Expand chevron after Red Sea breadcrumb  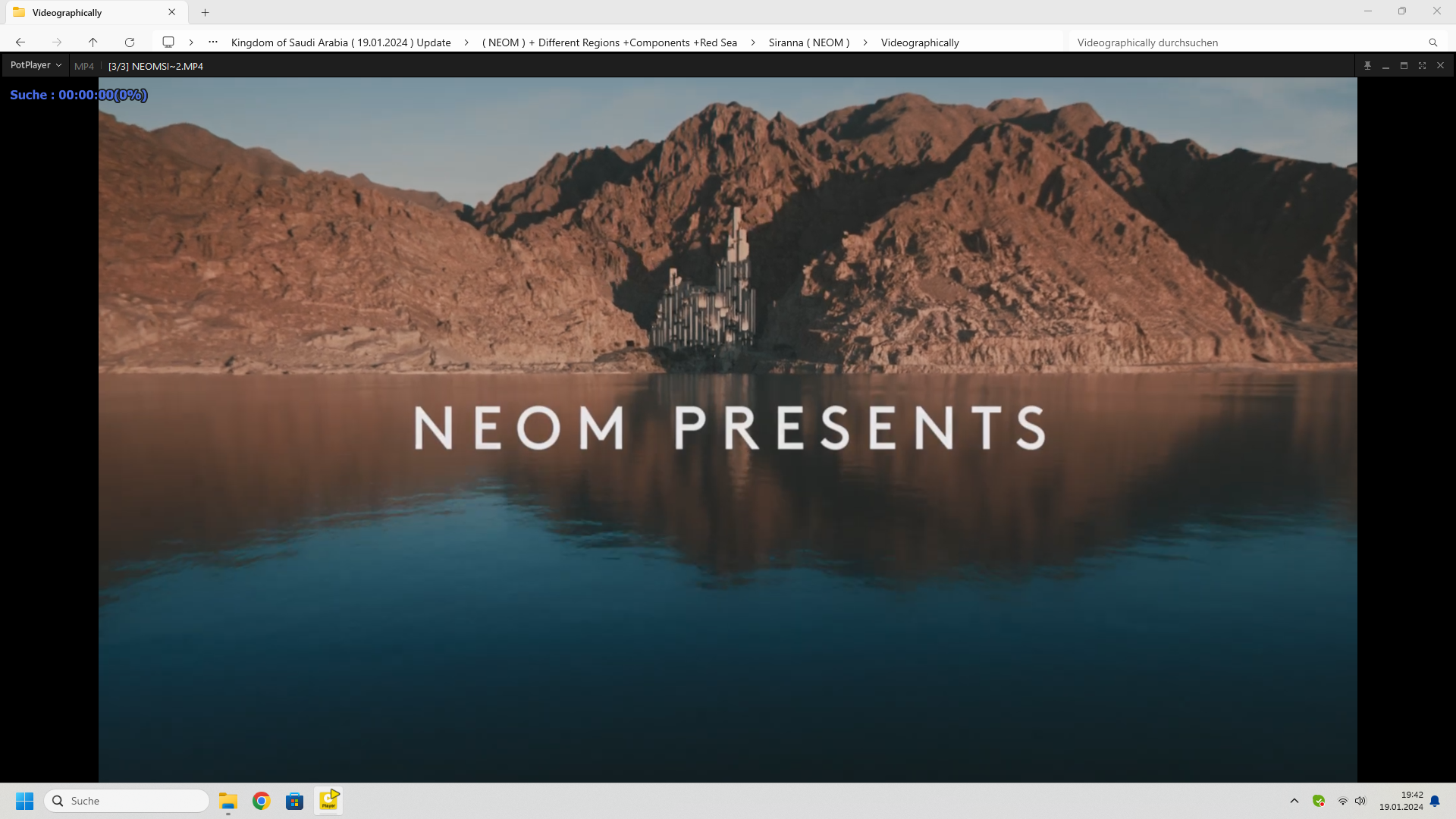[x=753, y=43]
